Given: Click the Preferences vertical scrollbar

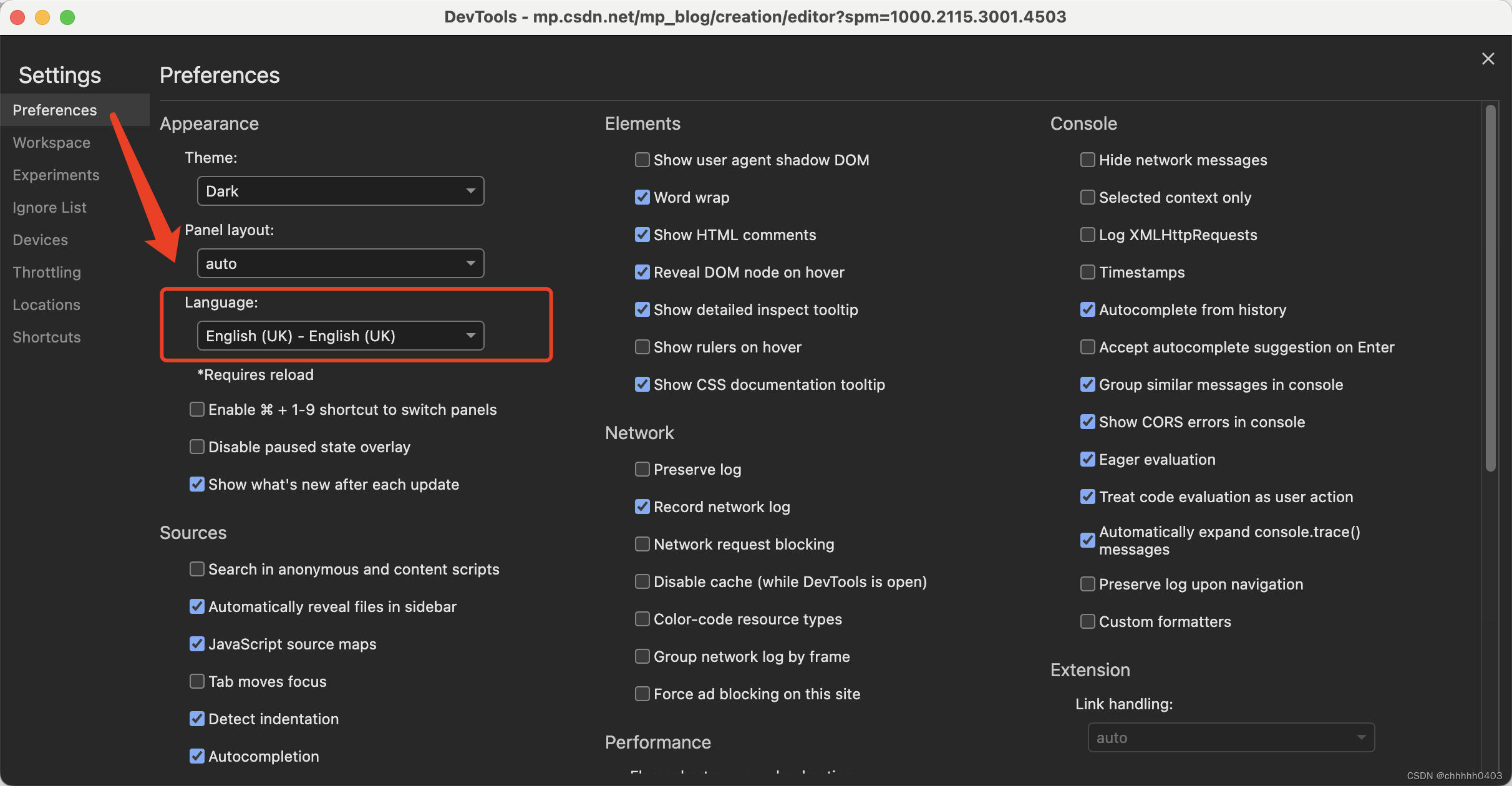Looking at the screenshot, I should point(1490,287).
